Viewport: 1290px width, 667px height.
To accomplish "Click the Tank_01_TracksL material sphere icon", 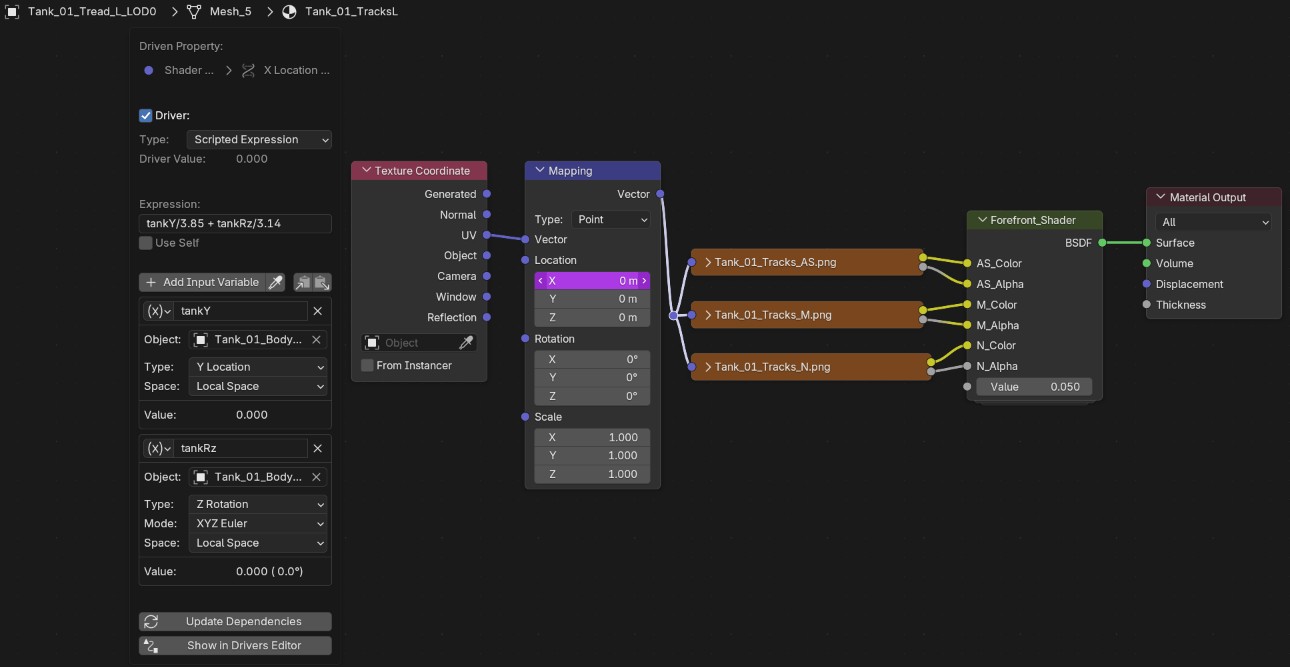I will (289, 11).
